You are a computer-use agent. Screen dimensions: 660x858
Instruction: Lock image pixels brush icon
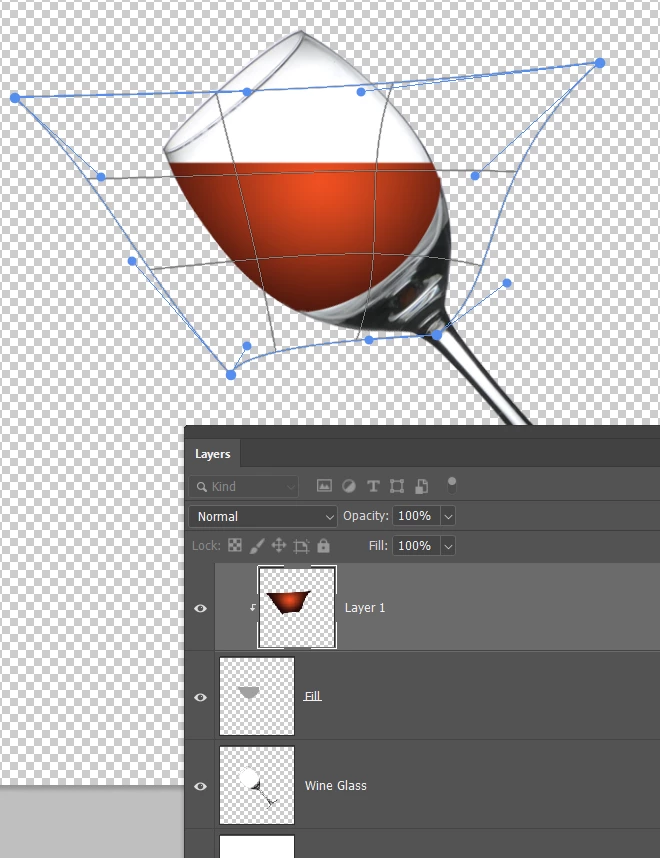(x=257, y=546)
